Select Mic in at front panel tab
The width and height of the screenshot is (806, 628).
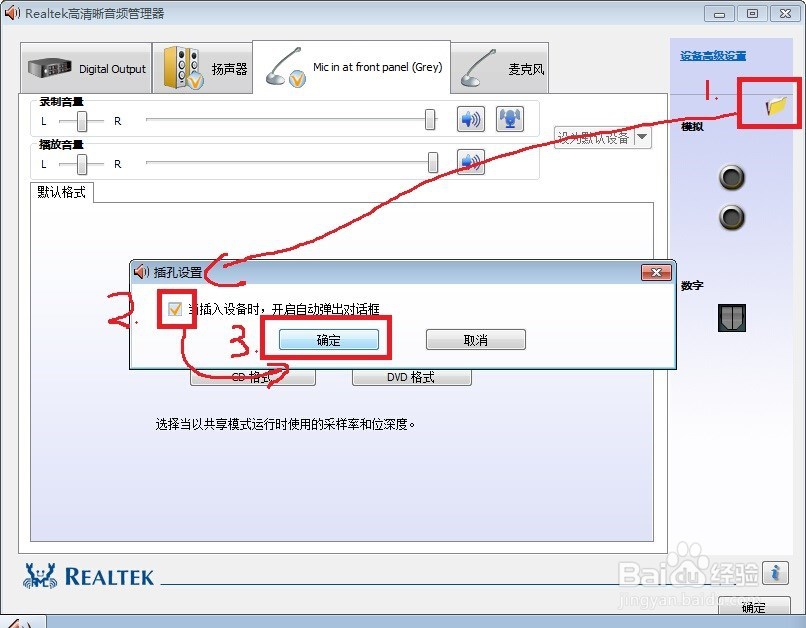pos(352,67)
